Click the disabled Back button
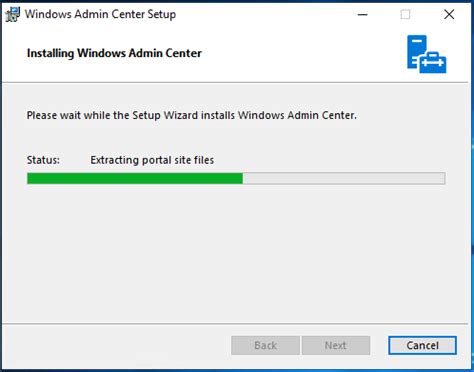The height and width of the screenshot is (372, 474). [x=265, y=345]
